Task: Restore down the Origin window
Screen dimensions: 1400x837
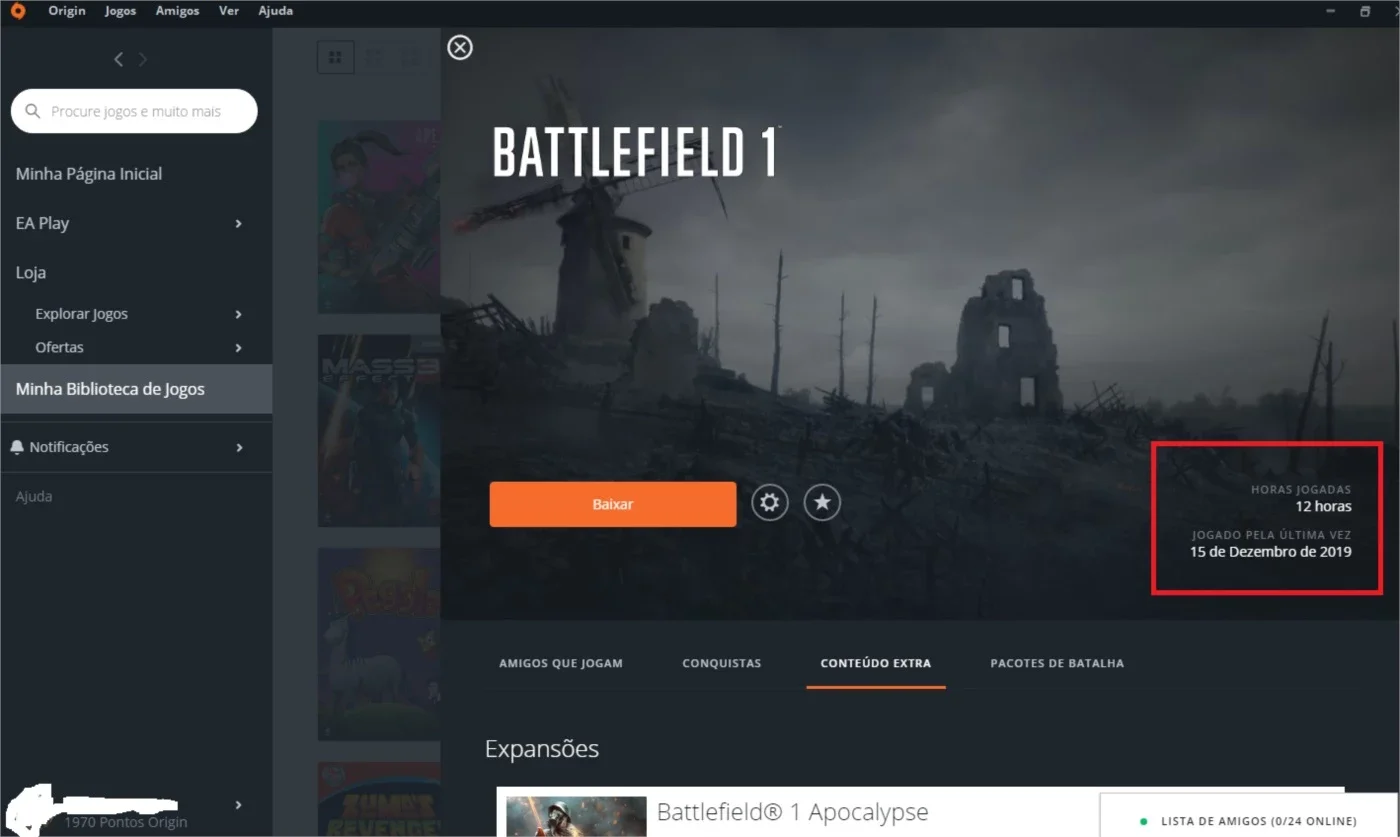Action: tap(1365, 11)
